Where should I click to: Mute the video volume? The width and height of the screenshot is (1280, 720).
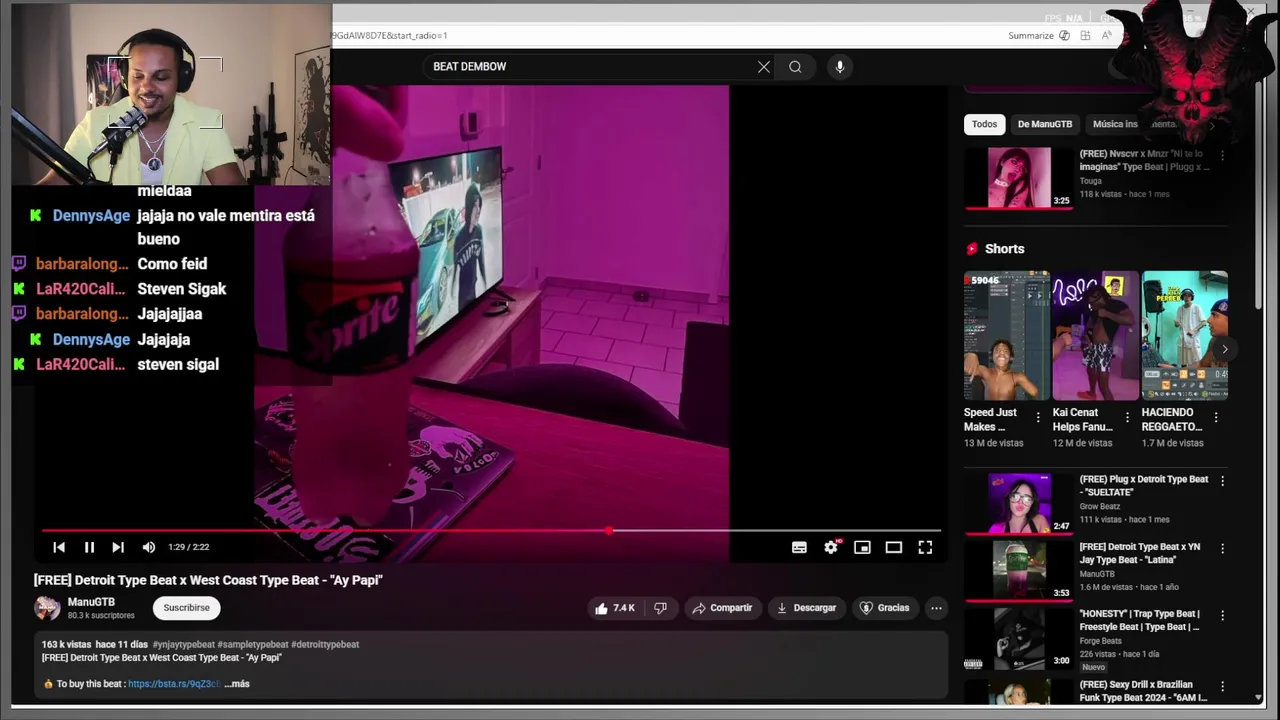click(149, 547)
